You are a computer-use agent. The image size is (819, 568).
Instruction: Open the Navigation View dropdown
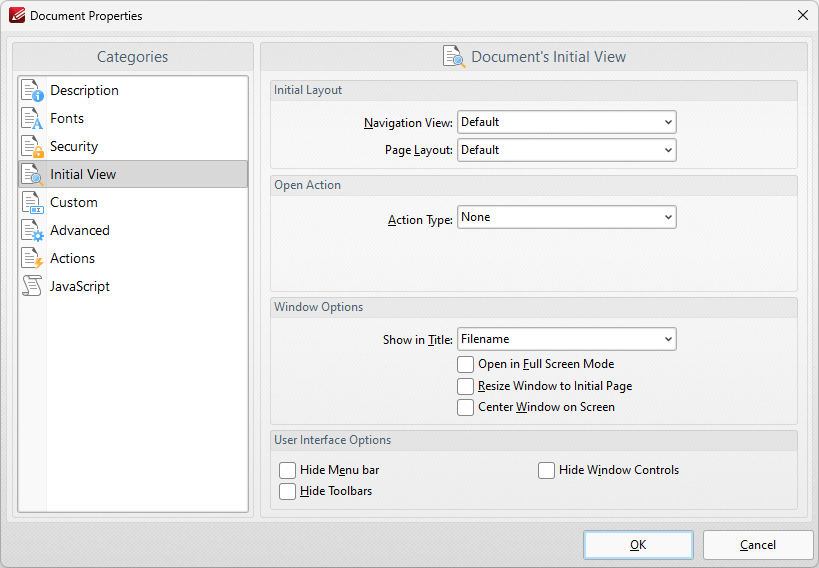[566, 122]
